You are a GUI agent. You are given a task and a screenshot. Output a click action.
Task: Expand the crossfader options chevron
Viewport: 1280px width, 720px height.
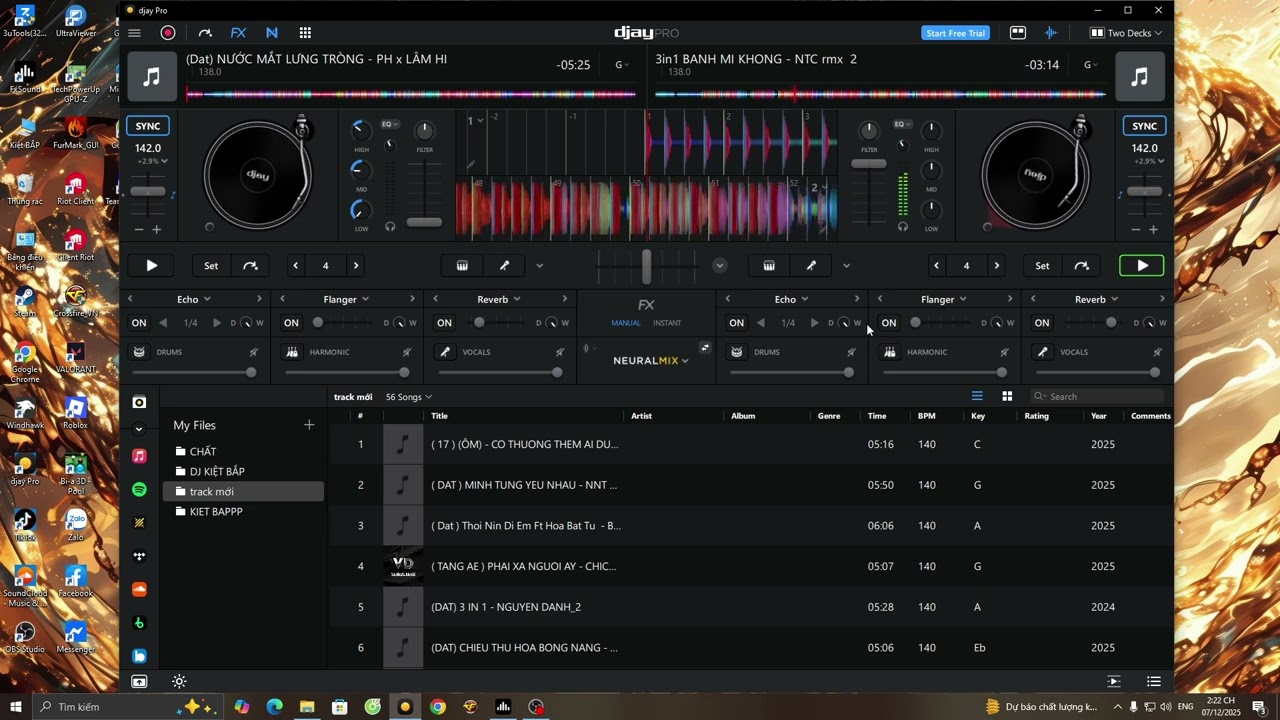coord(719,266)
